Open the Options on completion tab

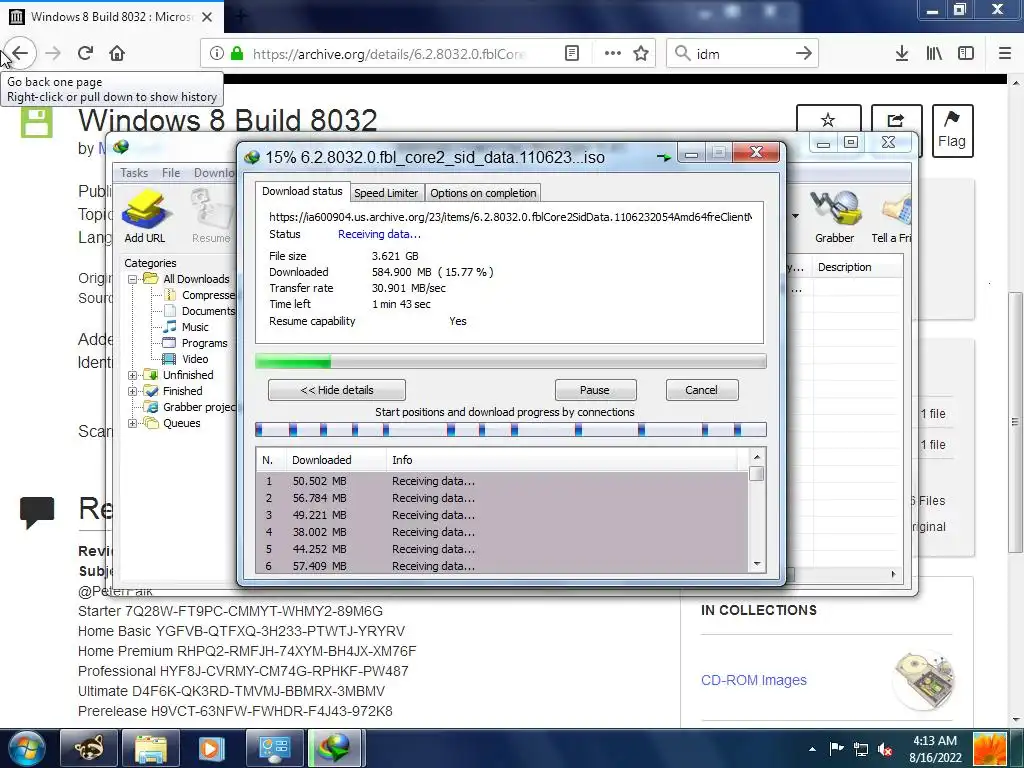pyautogui.click(x=483, y=193)
